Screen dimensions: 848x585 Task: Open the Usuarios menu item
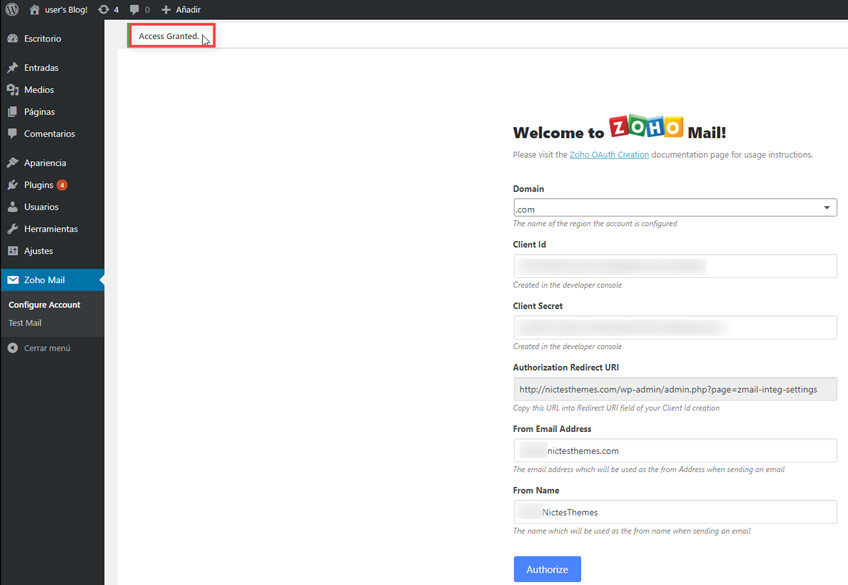pos(52,207)
